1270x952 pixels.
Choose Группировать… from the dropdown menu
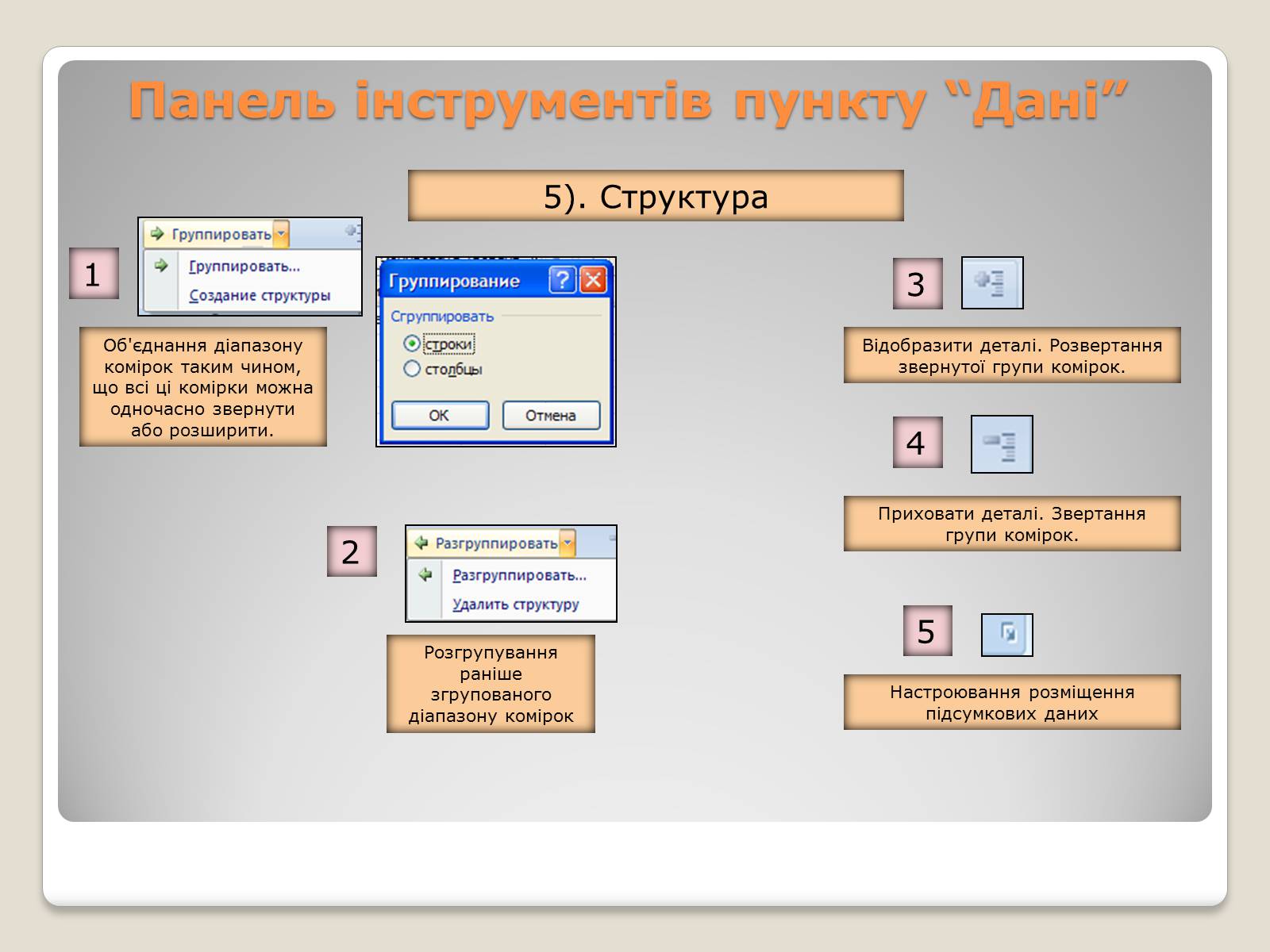click(244, 267)
